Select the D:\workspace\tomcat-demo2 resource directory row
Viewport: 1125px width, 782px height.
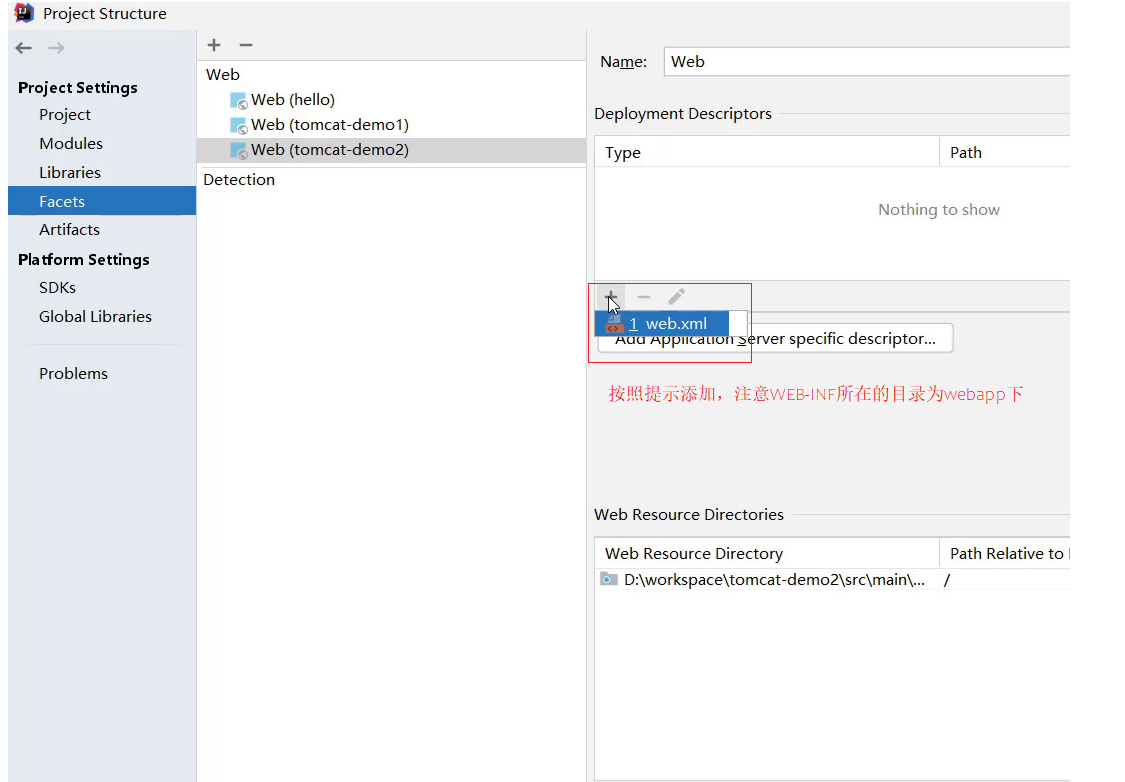pyautogui.click(x=832, y=580)
